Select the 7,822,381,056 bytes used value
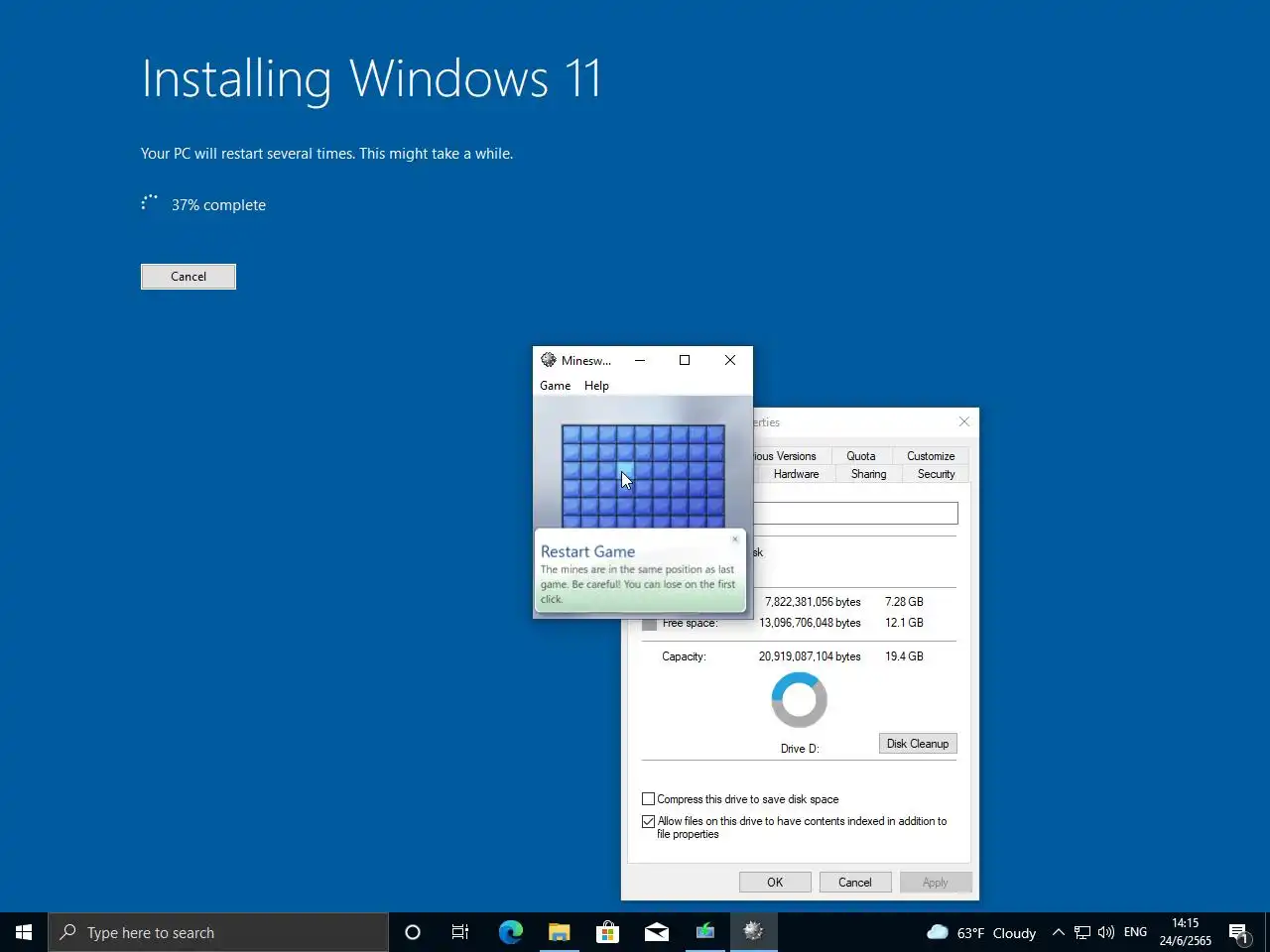This screenshot has width=1270, height=952. click(x=813, y=602)
